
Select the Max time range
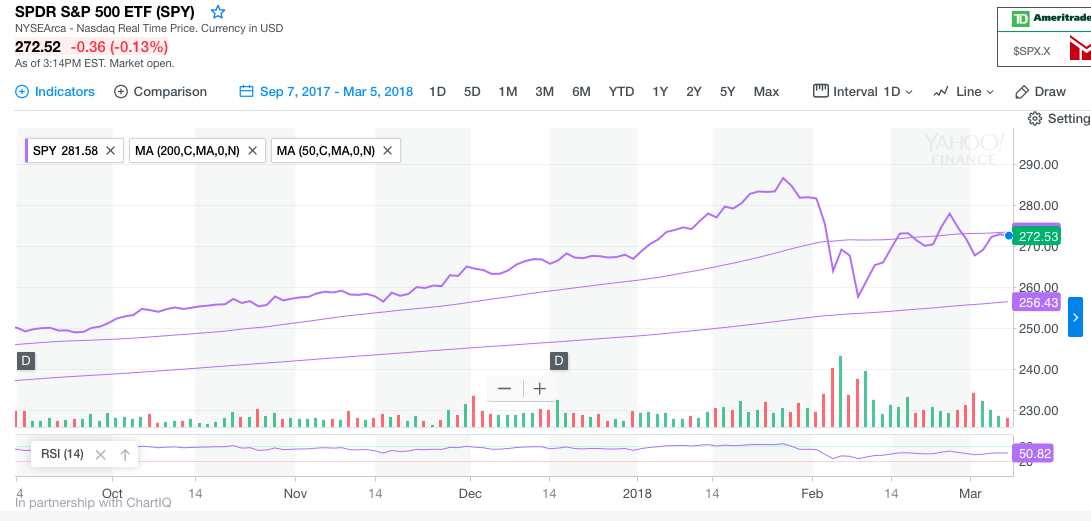click(766, 91)
